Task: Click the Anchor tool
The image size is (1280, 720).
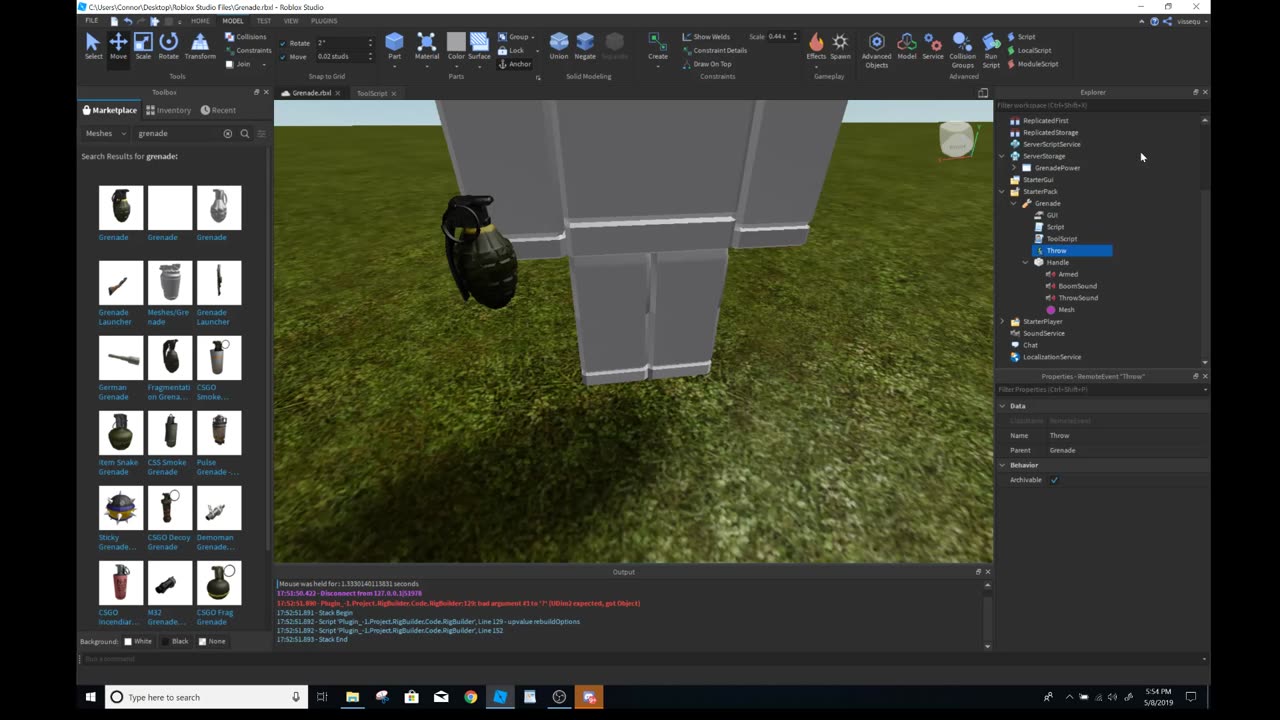Action: (x=514, y=64)
